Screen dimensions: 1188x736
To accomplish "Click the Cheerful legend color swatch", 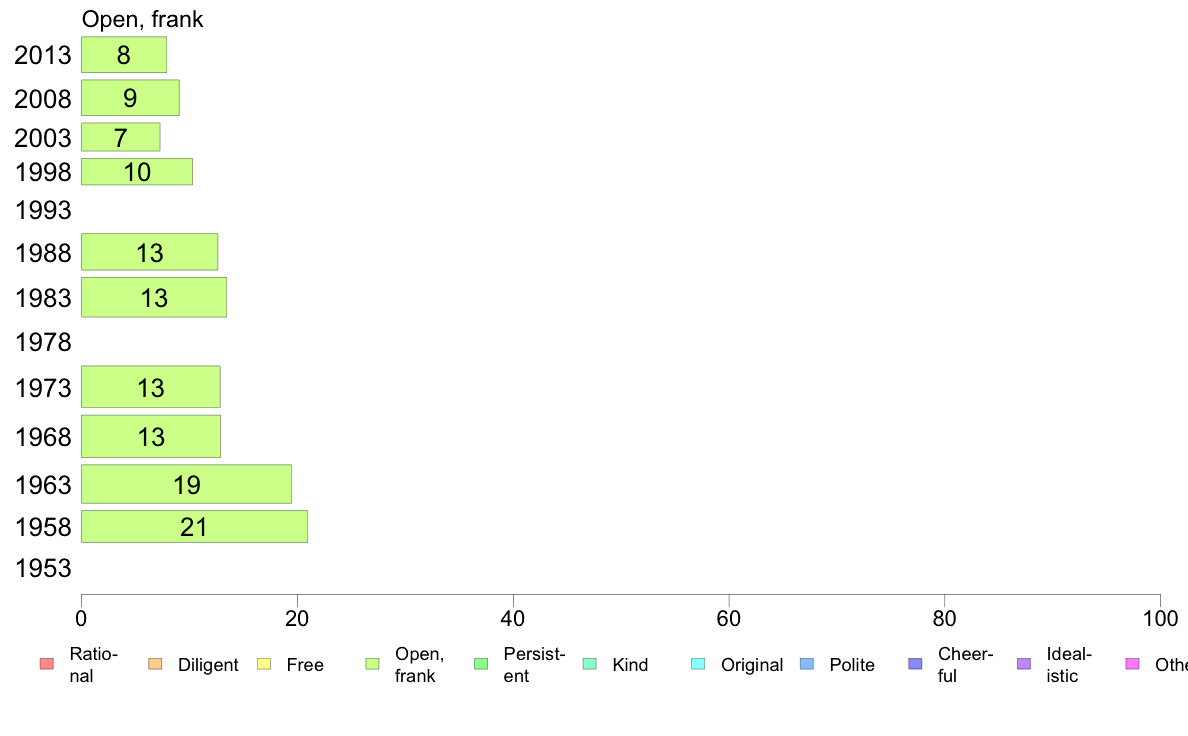I will point(915,664).
